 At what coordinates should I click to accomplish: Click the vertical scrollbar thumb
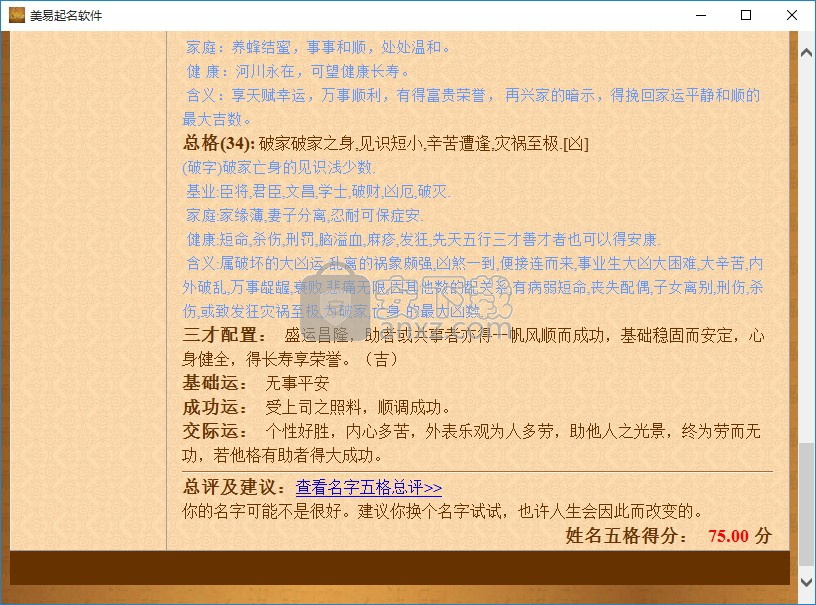point(807,504)
